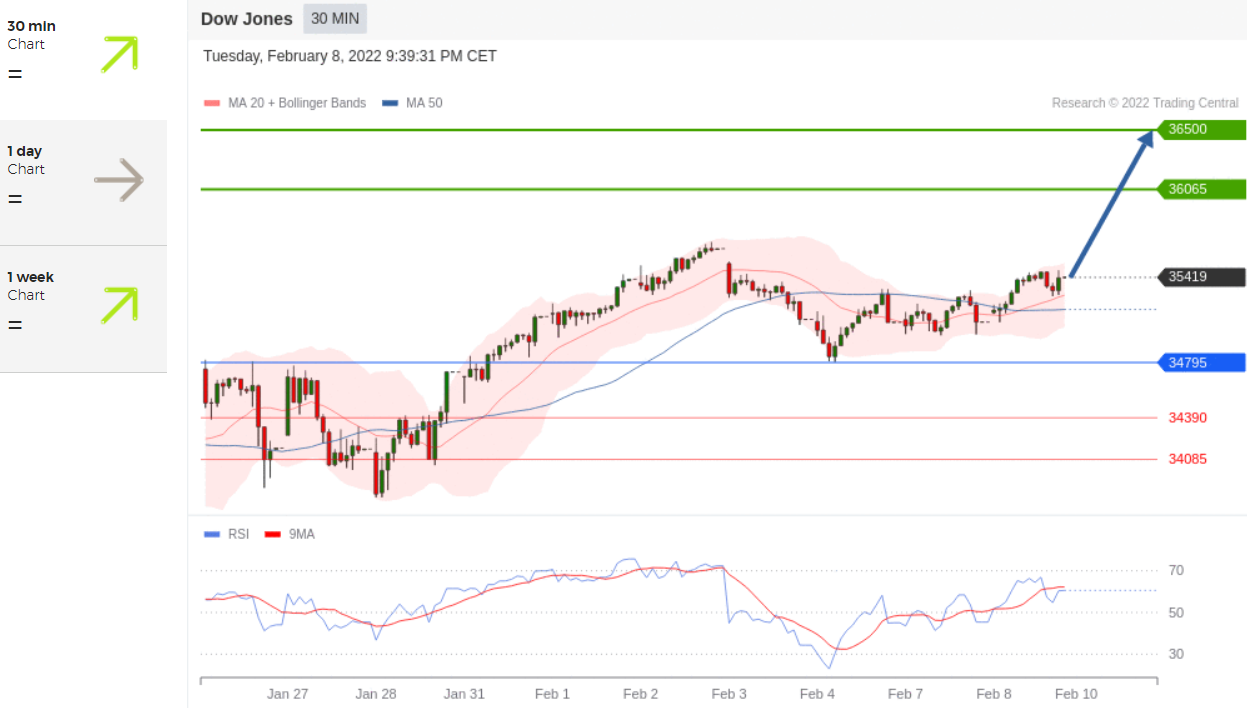Click the Feb 3 date axis label
This screenshot has height=708, width=1247.
click(x=729, y=694)
